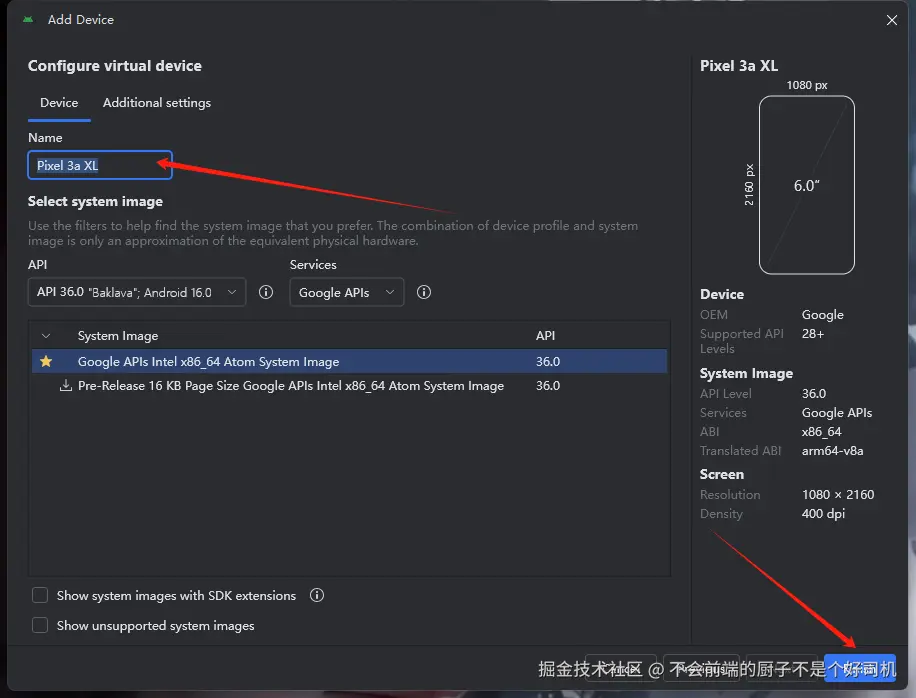This screenshot has width=916, height=698.
Task: Click the blue Finish button
Action: click(x=859, y=669)
